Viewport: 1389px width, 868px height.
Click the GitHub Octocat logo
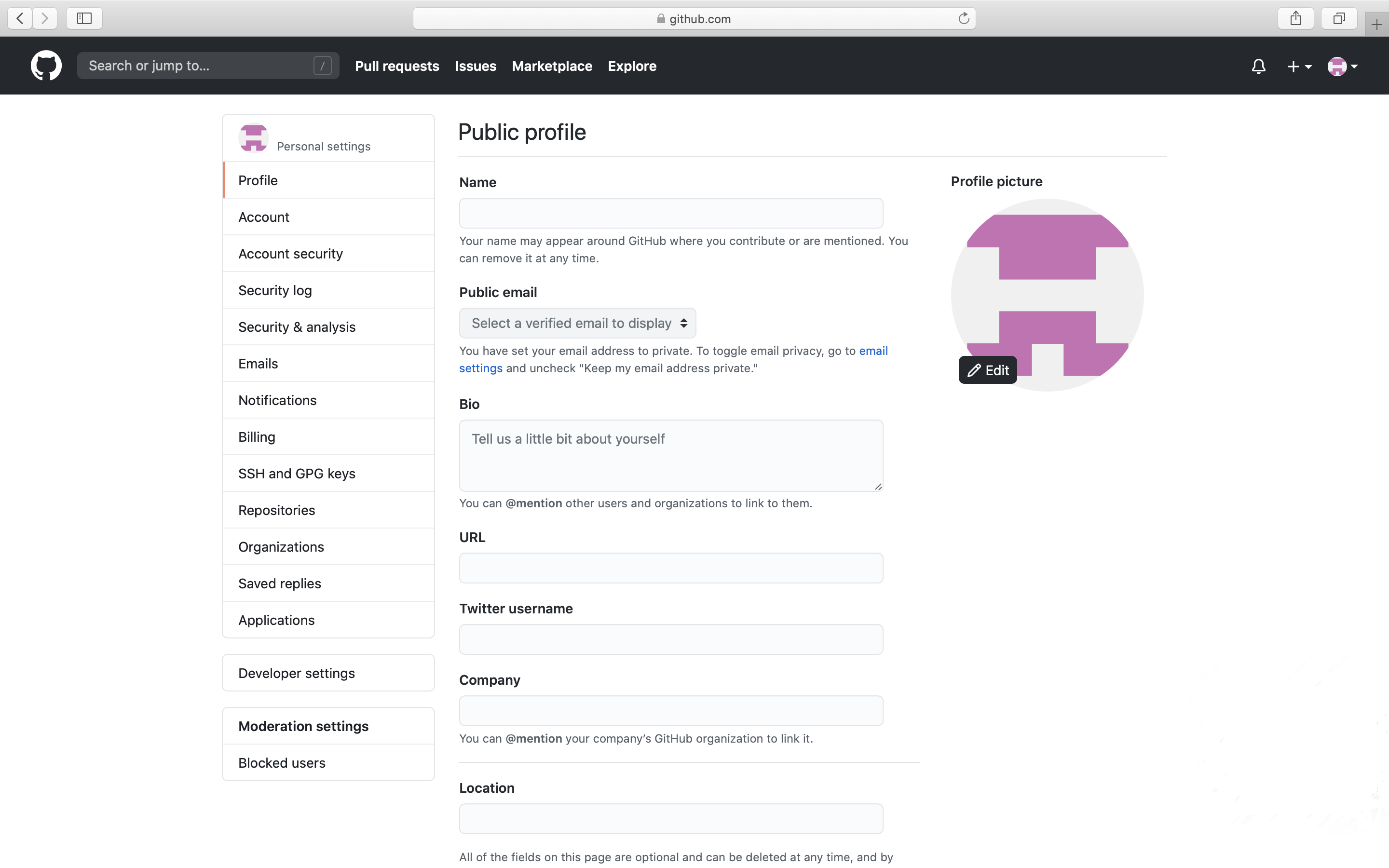point(46,66)
